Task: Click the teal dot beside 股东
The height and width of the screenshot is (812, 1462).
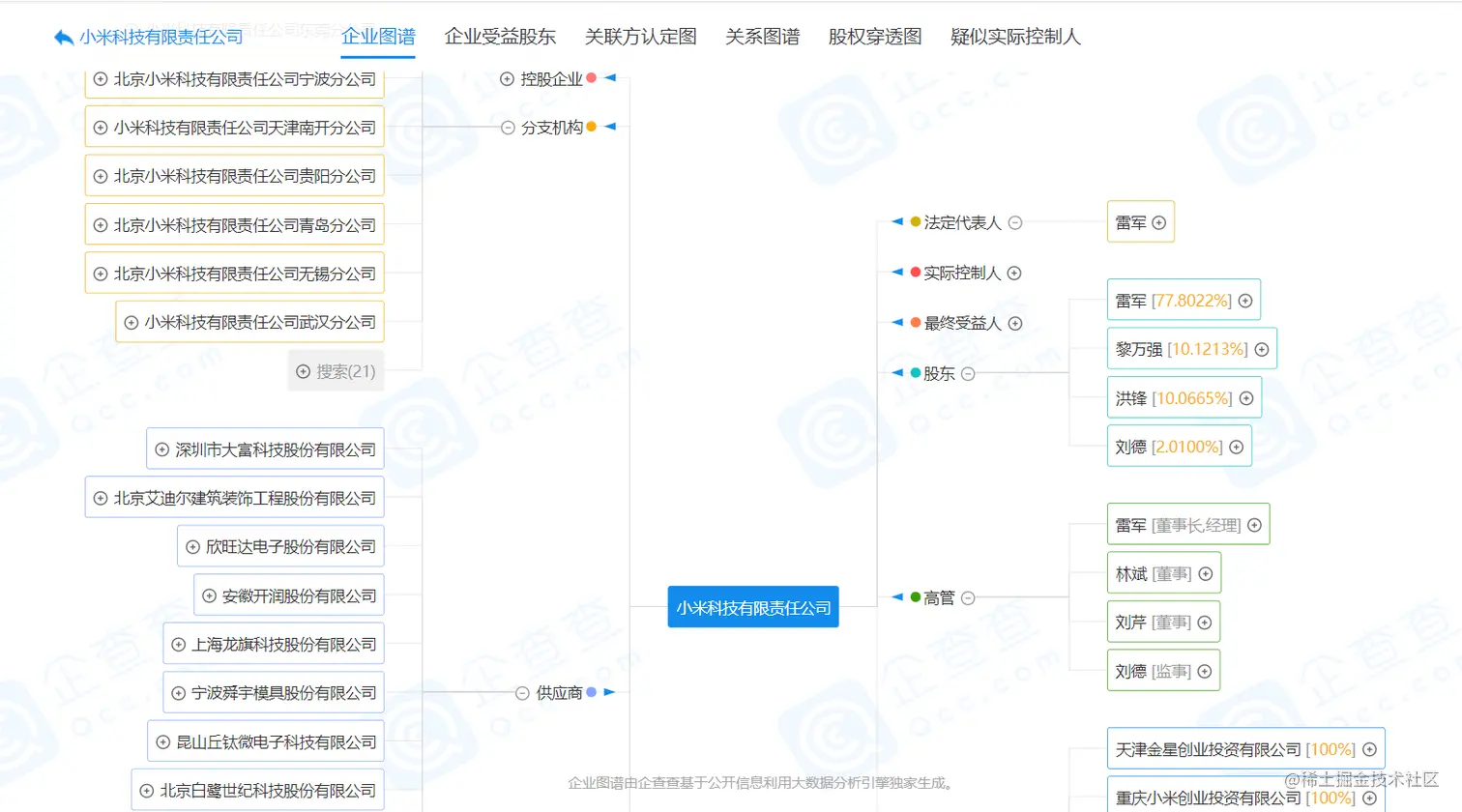Action: point(916,373)
